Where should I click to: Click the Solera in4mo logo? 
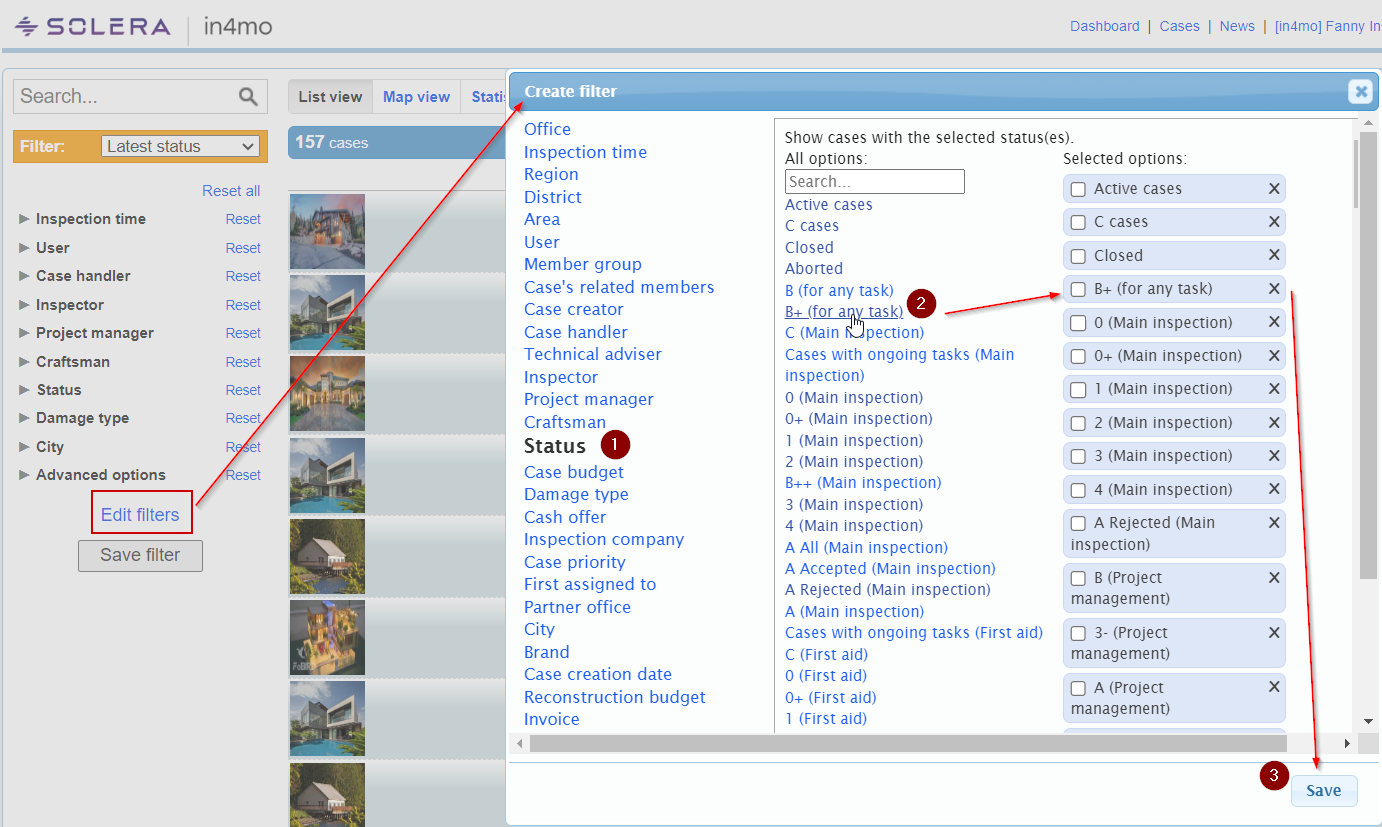coord(142,27)
